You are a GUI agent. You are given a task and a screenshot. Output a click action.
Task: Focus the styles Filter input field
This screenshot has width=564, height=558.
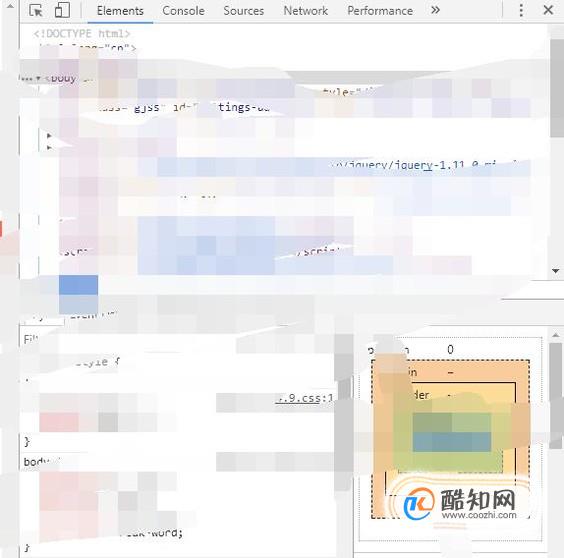(176, 339)
